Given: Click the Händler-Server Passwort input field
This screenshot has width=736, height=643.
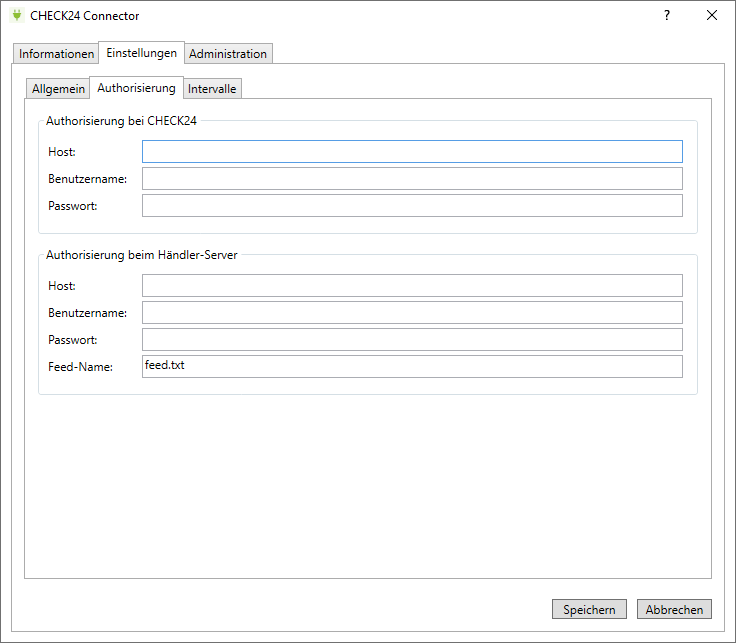Looking at the screenshot, I should [x=412, y=340].
